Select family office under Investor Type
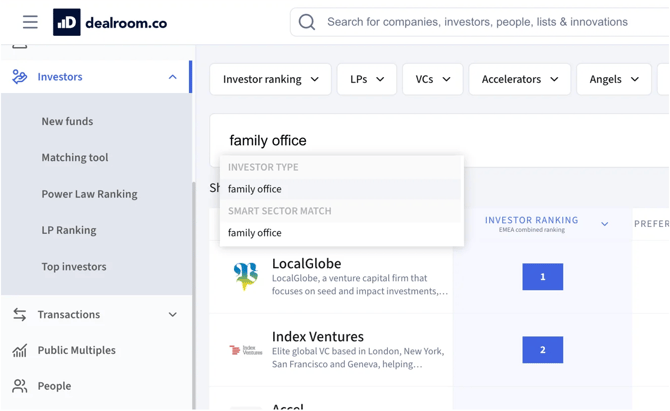 [x=255, y=189]
